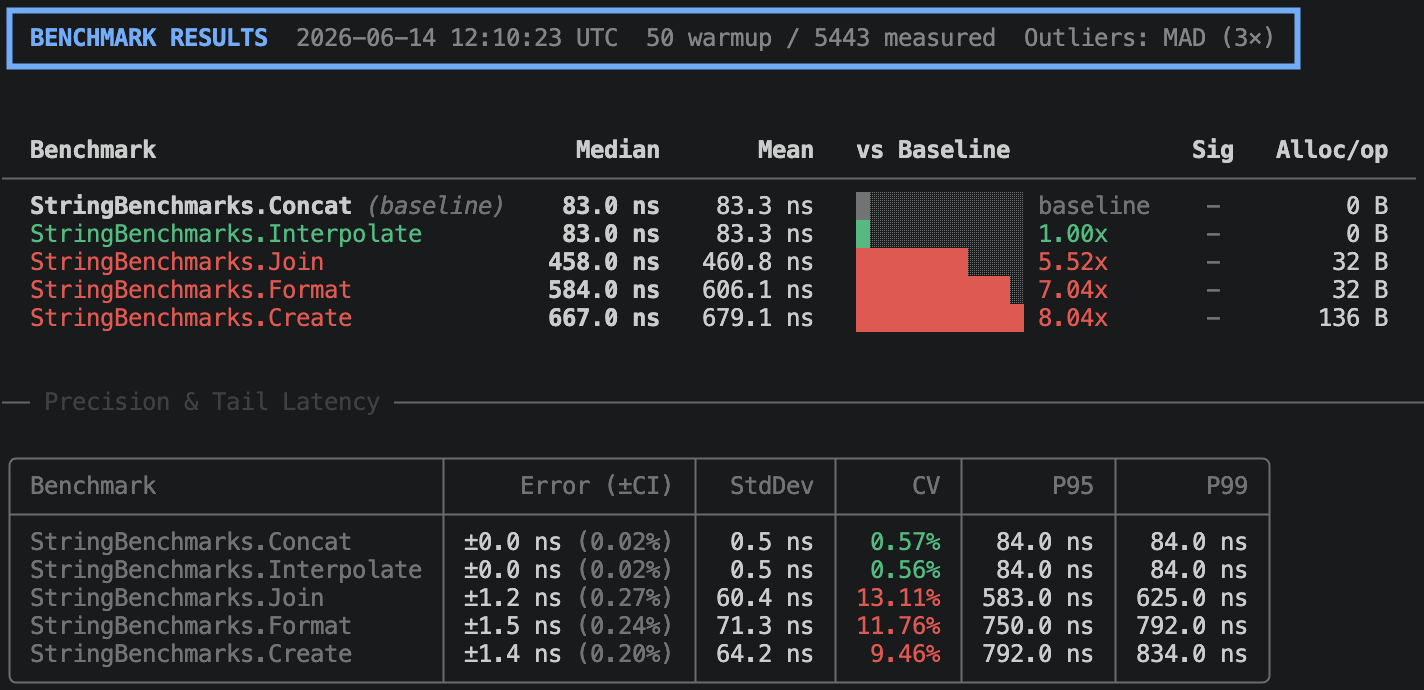Click the StdDev column header
This screenshot has width=1424, height=690.
click(x=771, y=486)
